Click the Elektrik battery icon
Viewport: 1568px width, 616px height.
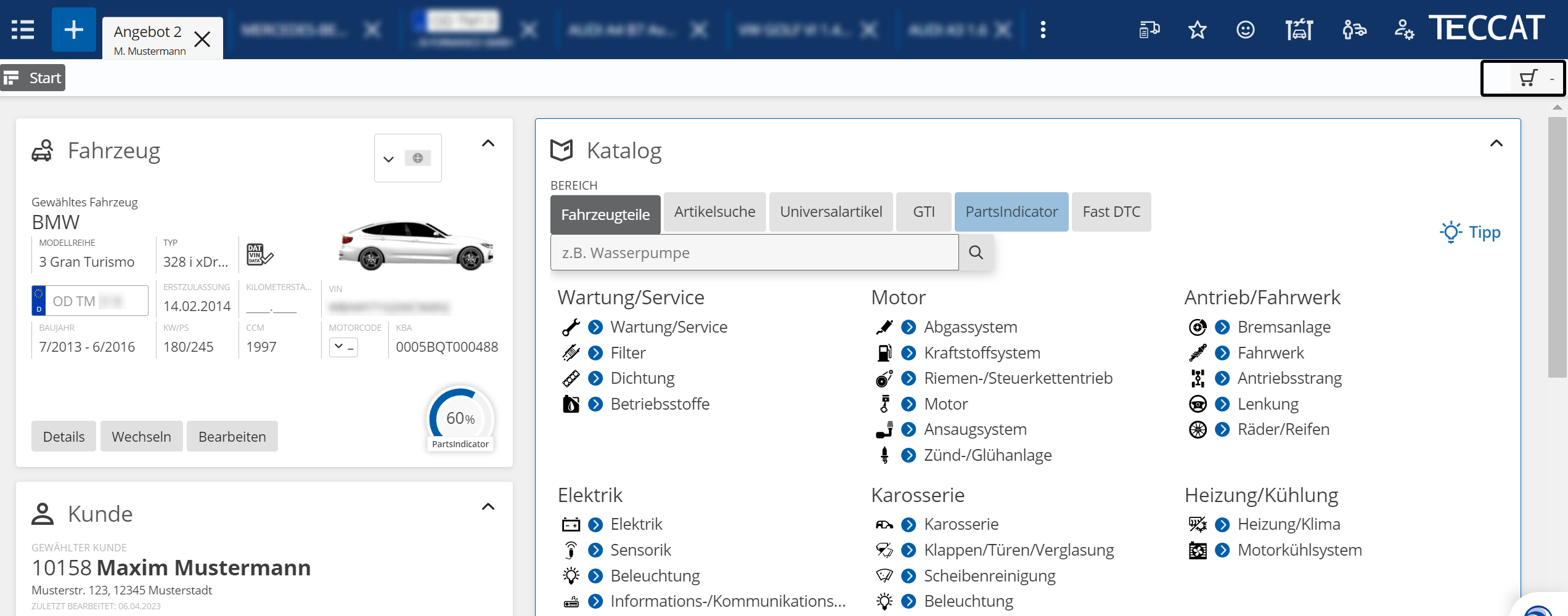pos(571,524)
